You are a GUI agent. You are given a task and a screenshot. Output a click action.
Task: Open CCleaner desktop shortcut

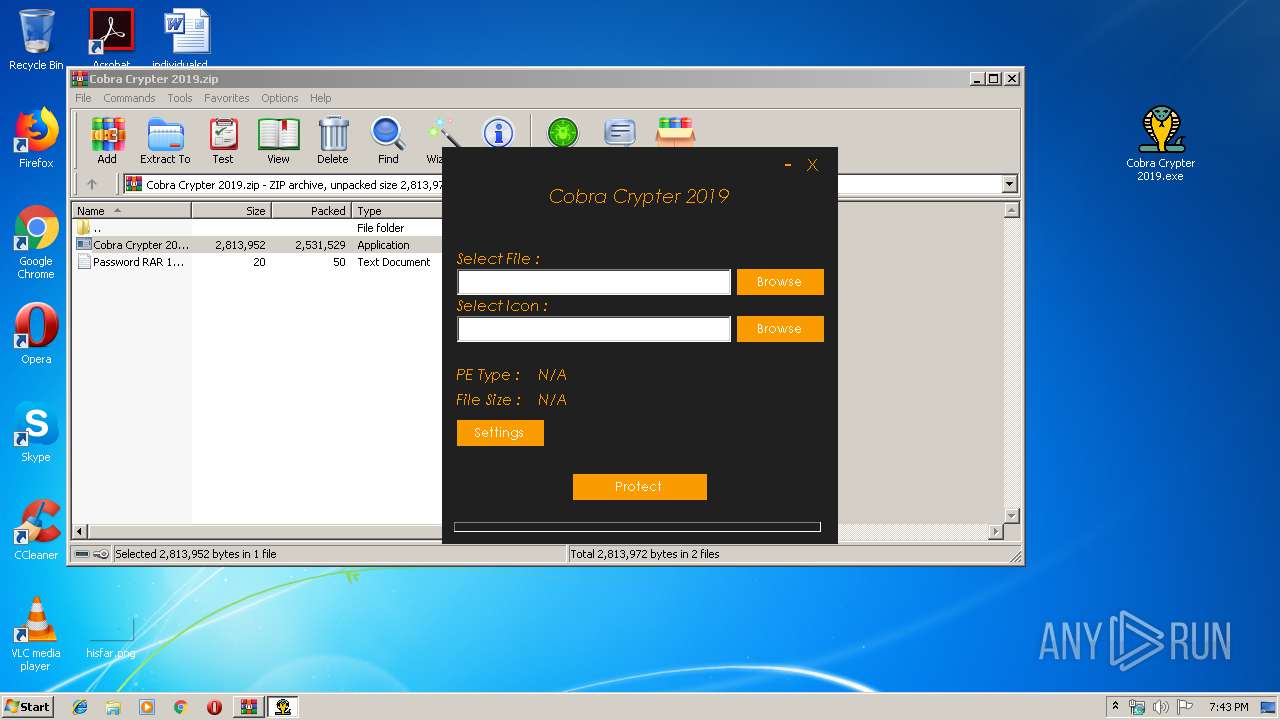click(36, 530)
